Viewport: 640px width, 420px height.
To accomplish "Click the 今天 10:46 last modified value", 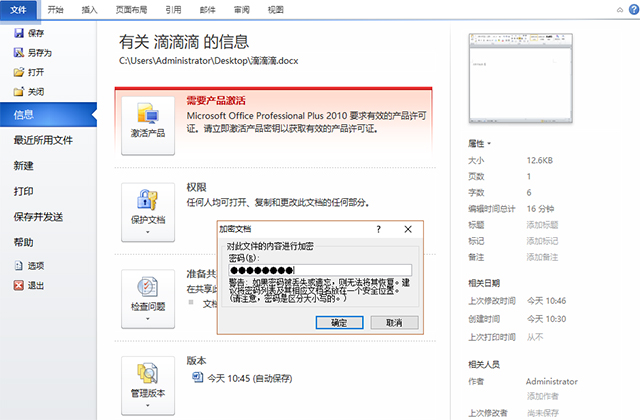I will click(546, 301).
